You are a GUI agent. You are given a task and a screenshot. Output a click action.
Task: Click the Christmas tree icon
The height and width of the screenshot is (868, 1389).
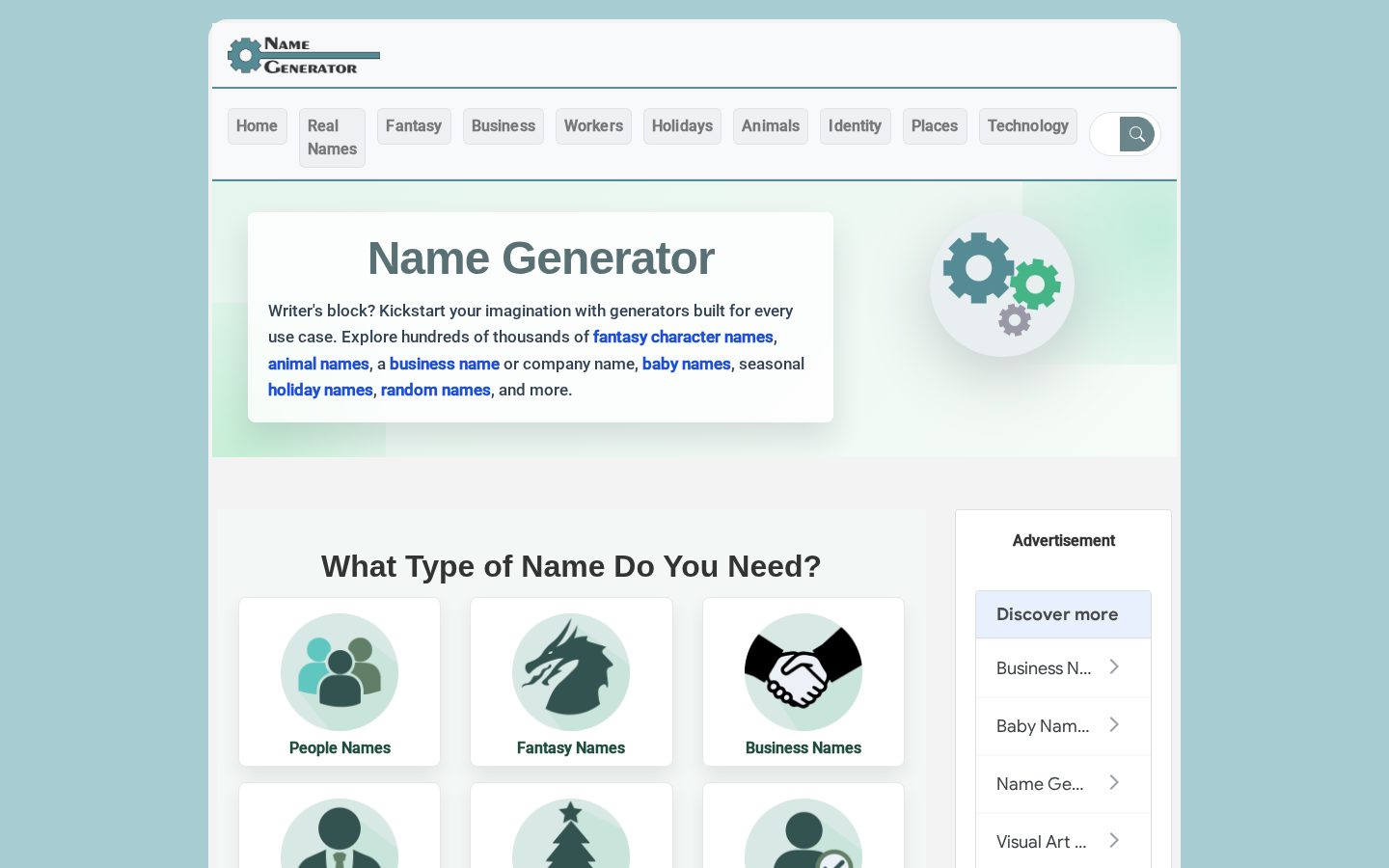(571, 834)
